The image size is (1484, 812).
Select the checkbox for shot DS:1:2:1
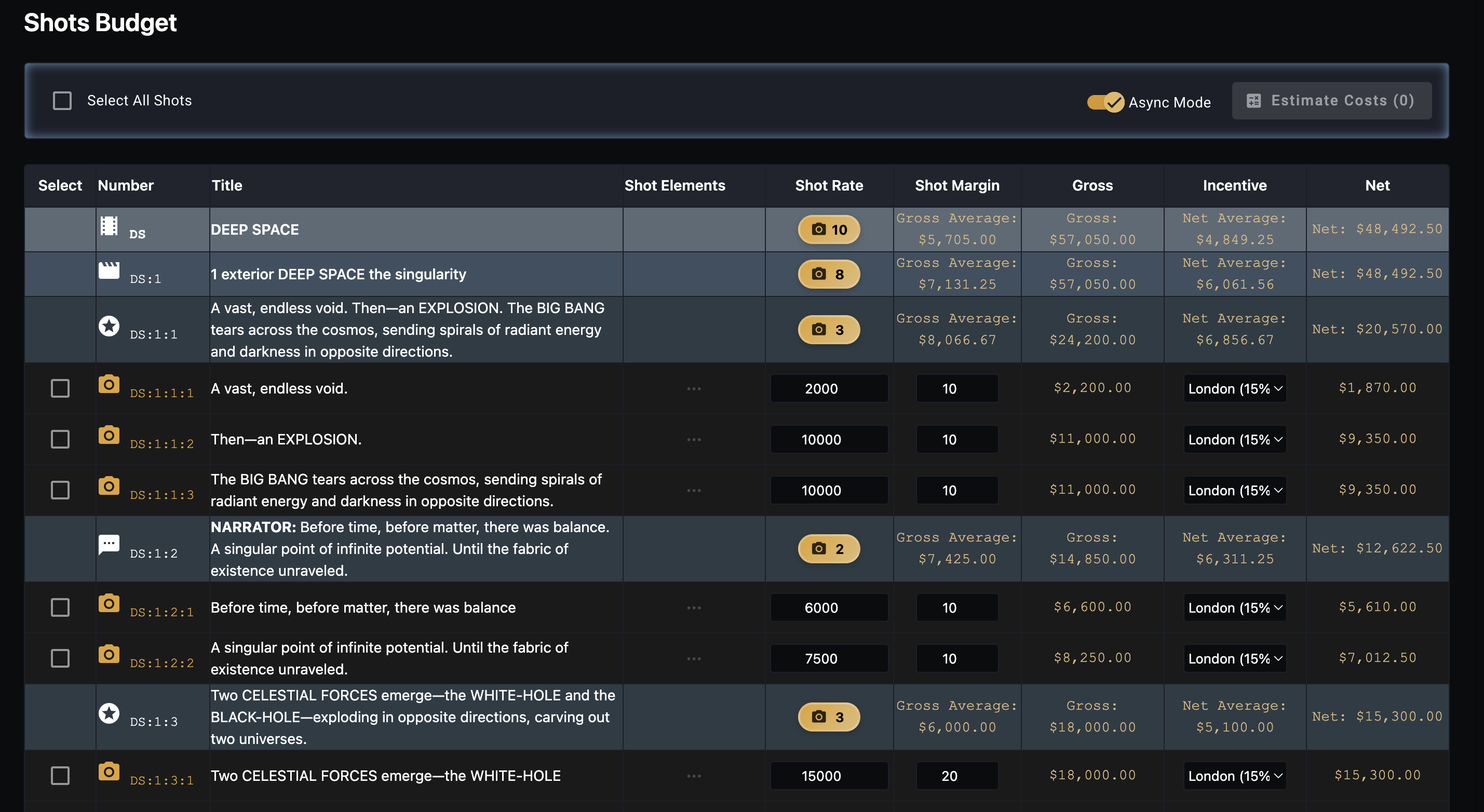tap(60, 607)
